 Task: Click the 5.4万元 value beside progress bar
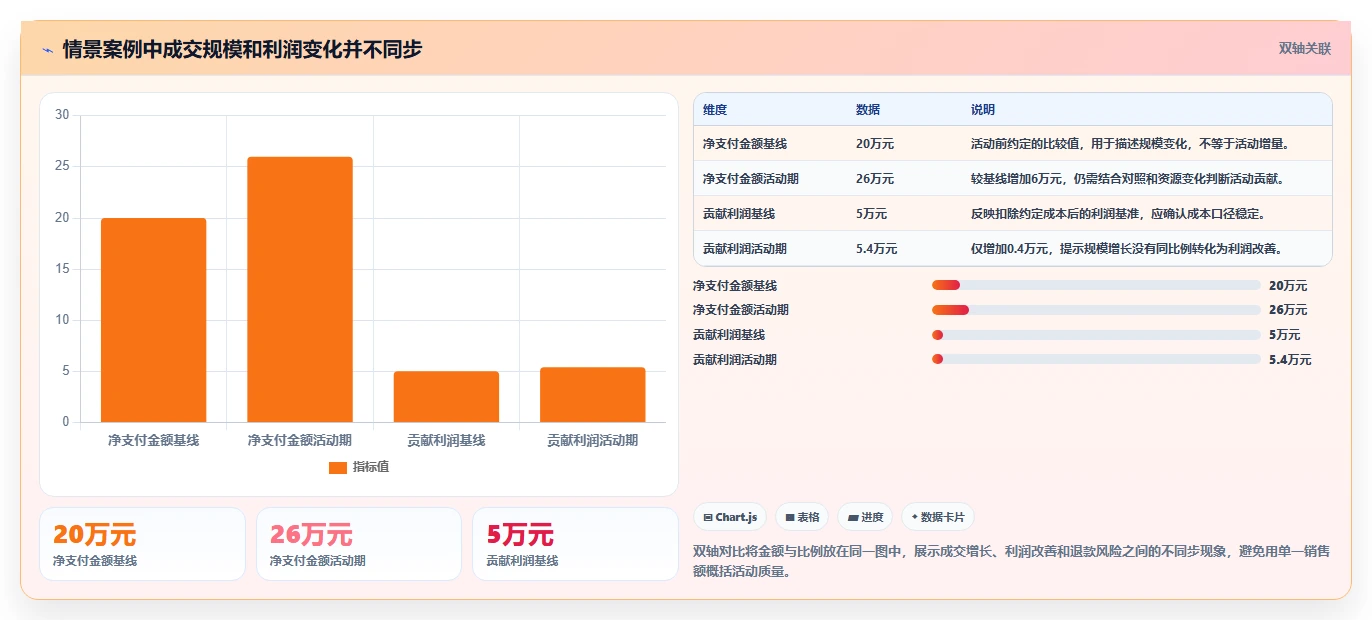click(1290, 359)
